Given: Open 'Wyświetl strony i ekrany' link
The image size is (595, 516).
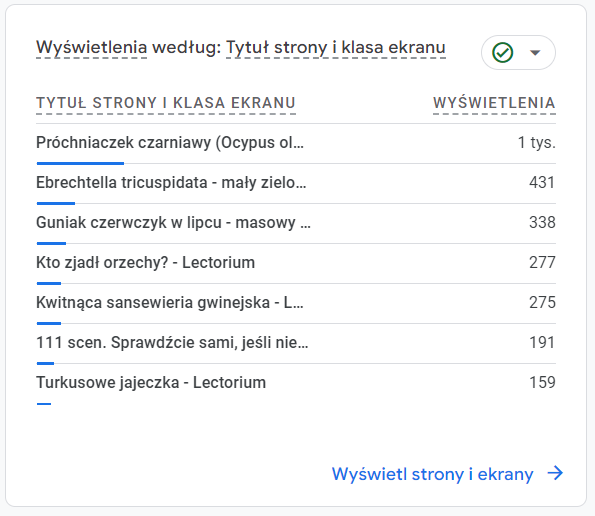Looking at the screenshot, I should (433, 474).
